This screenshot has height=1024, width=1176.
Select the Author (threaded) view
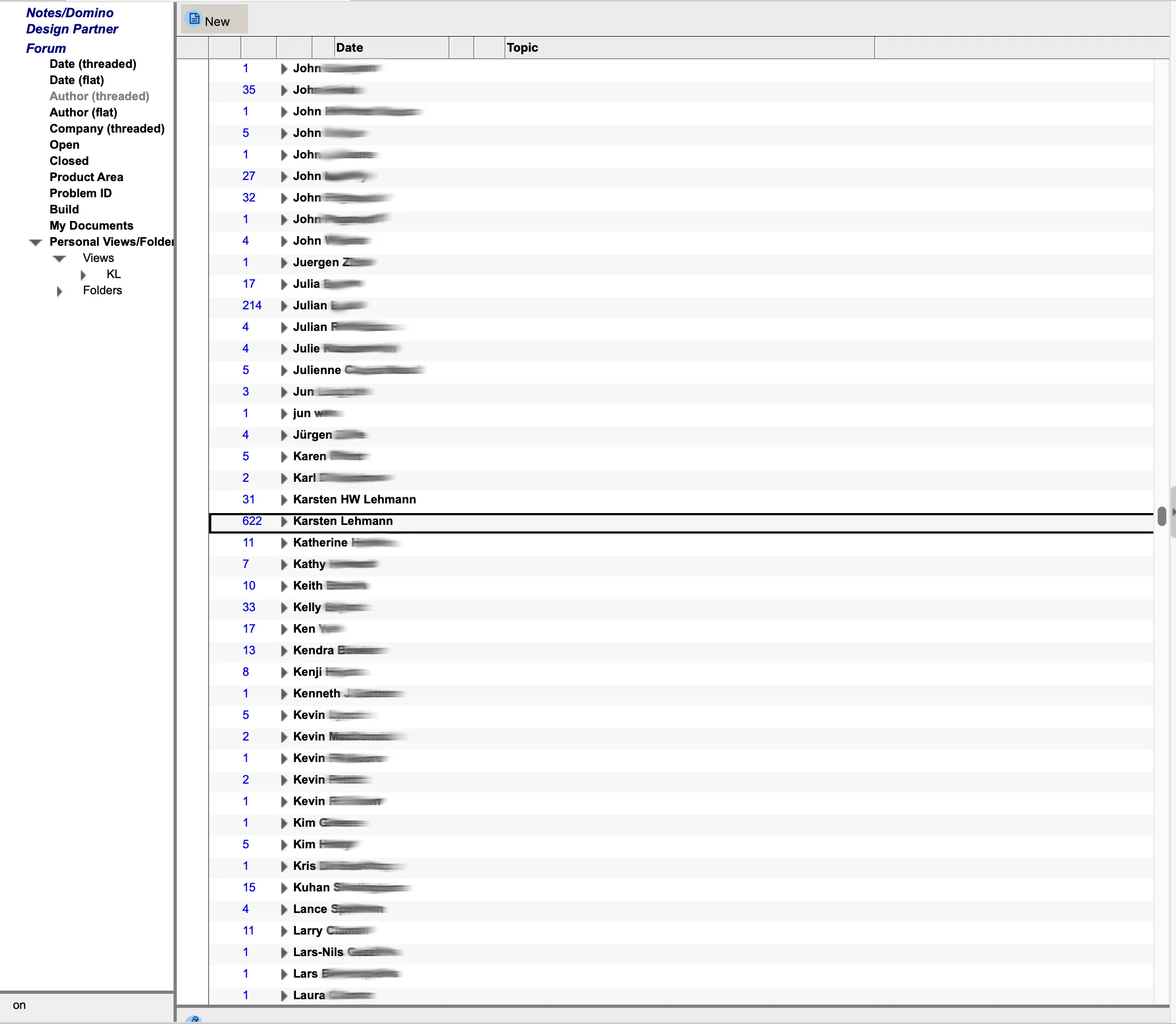pos(99,96)
